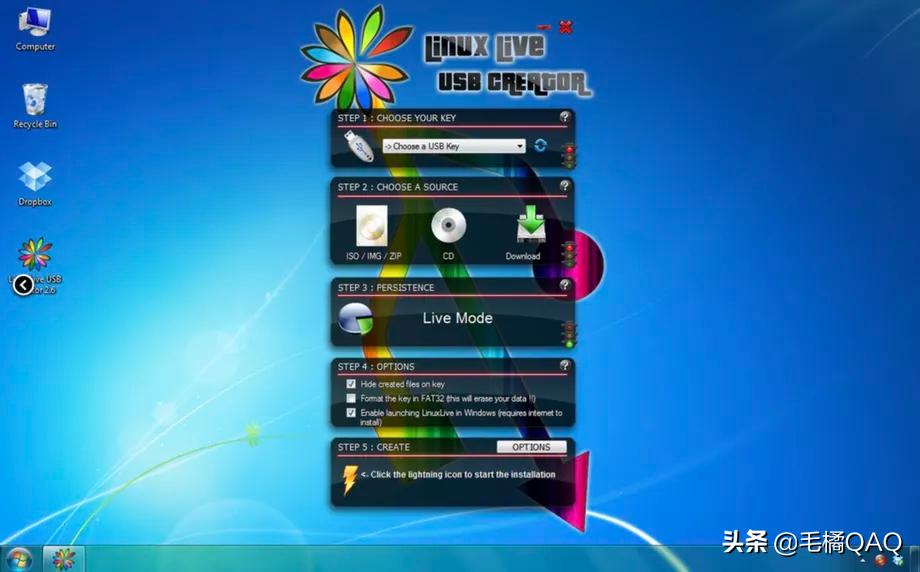Click the 'STEP 1 : CHOOSE YOUR KEY' heading
Viewport: 920px width, 572px height.
pyautogui.click(x=397, y=118)
